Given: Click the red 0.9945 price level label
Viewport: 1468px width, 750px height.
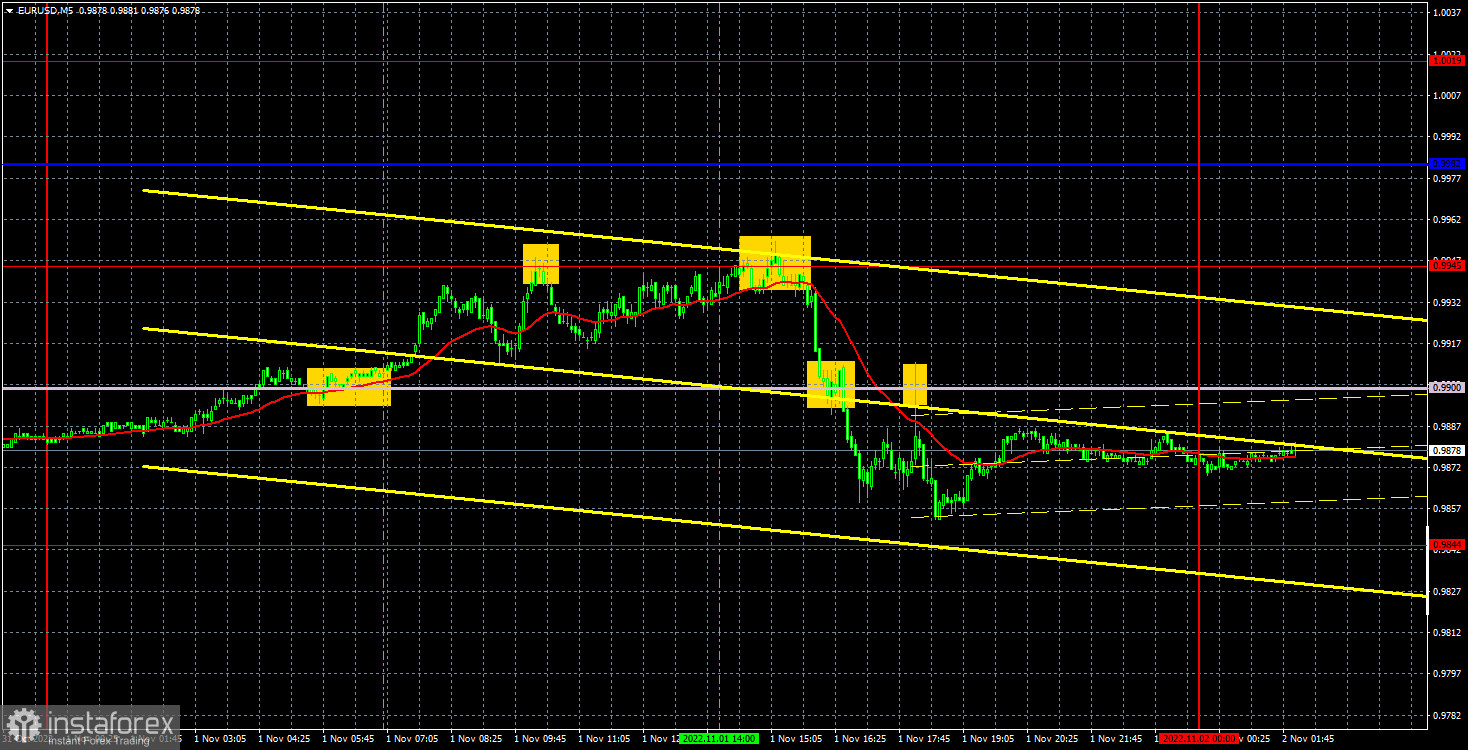Looking at the screenshot, I should click(x=1448, y=266).
